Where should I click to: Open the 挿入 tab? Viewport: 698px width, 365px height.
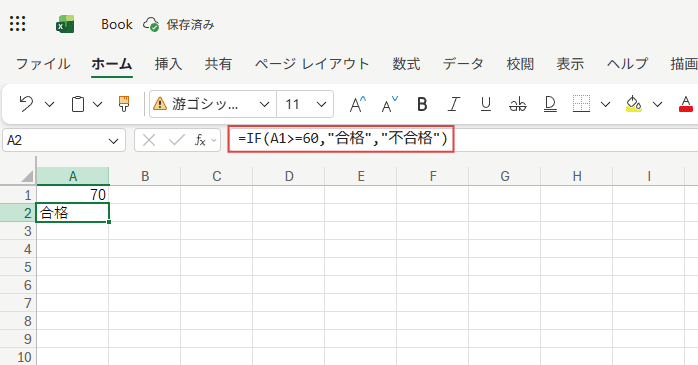coord(168,64)
